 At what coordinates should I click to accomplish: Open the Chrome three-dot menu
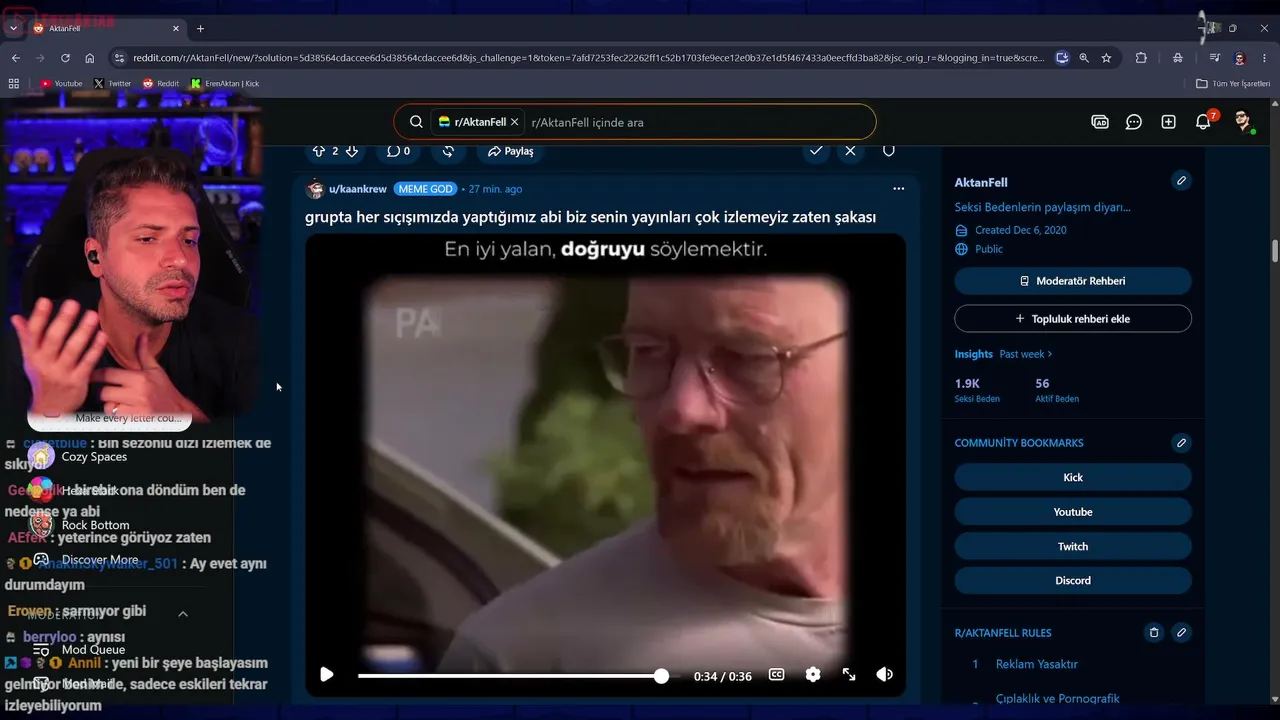1265,58
